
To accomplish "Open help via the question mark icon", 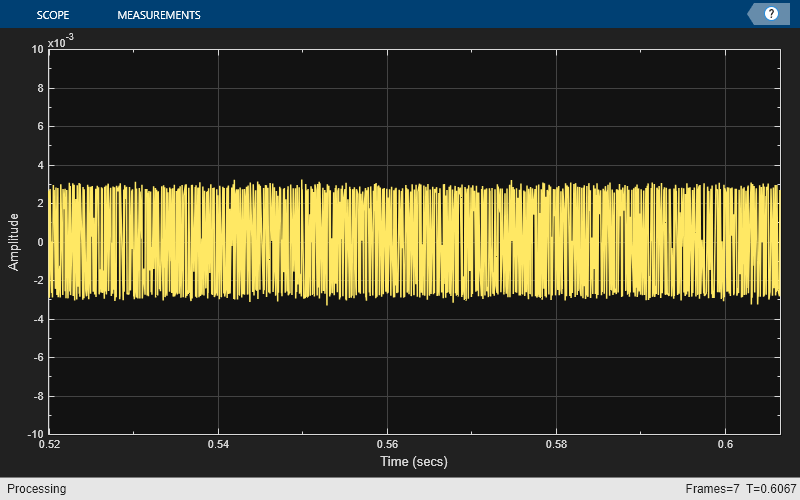I will point(771,14).
